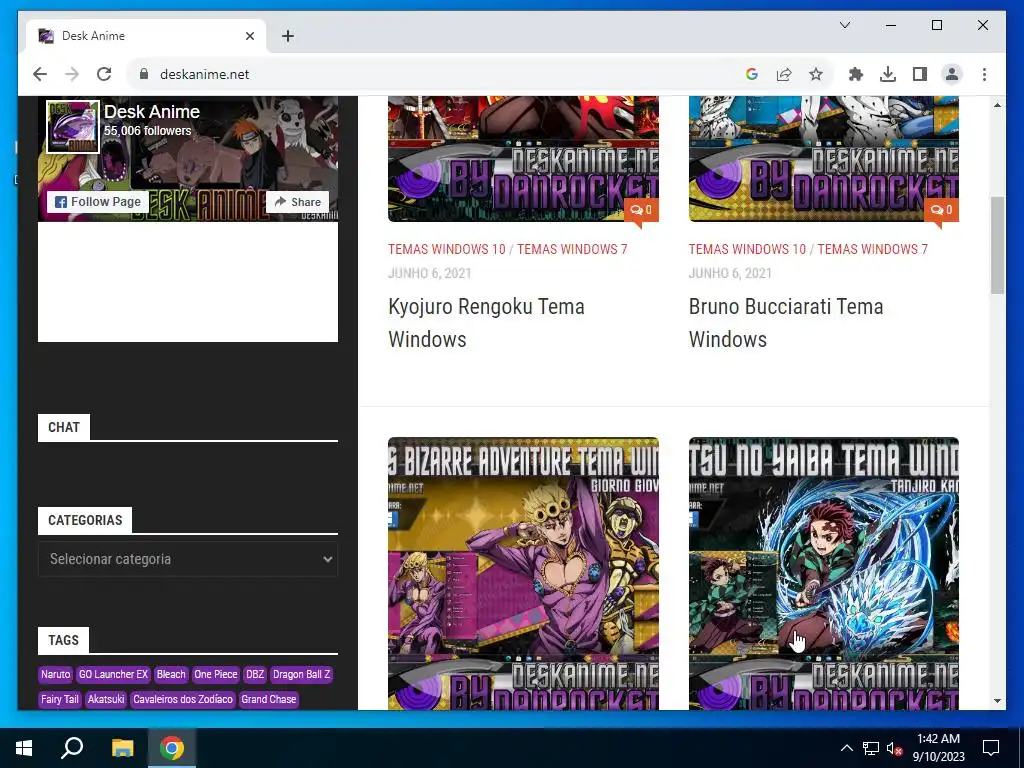Open tab search chevron
Viewport: 1024px width, 768px height.
[x=844, y=25]
